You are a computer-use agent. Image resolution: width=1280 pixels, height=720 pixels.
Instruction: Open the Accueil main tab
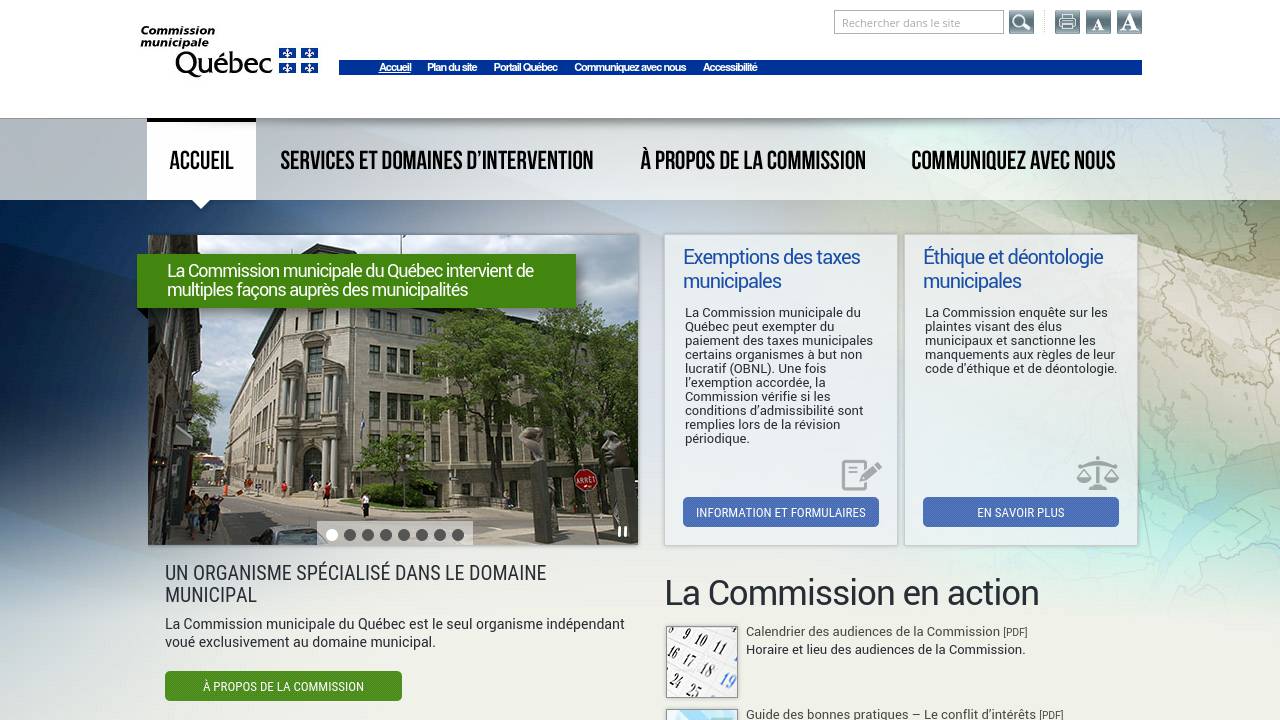click(x=201, y=160)
